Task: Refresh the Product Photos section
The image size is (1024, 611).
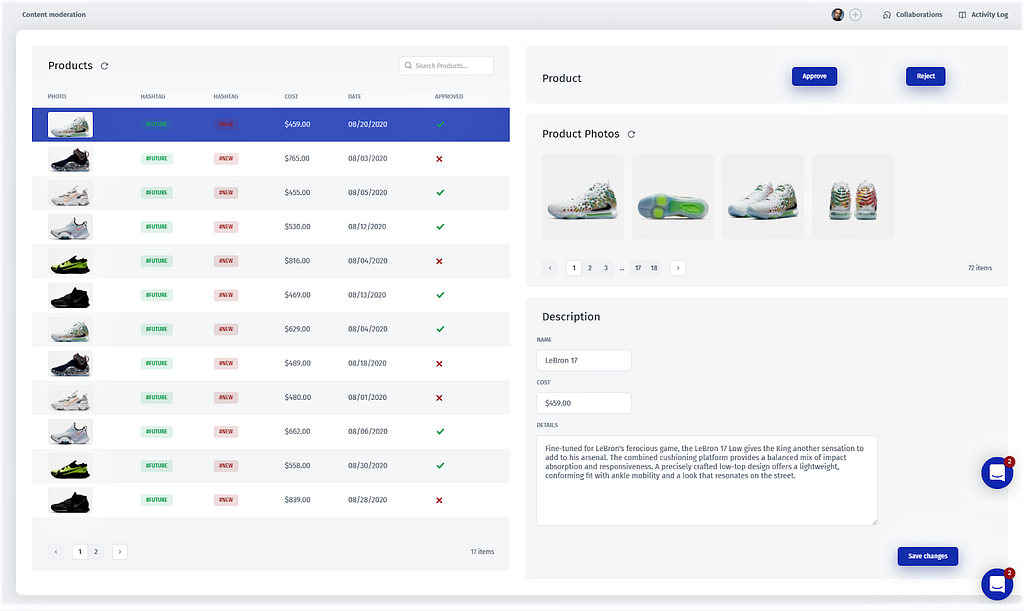Action: (632, 134)
